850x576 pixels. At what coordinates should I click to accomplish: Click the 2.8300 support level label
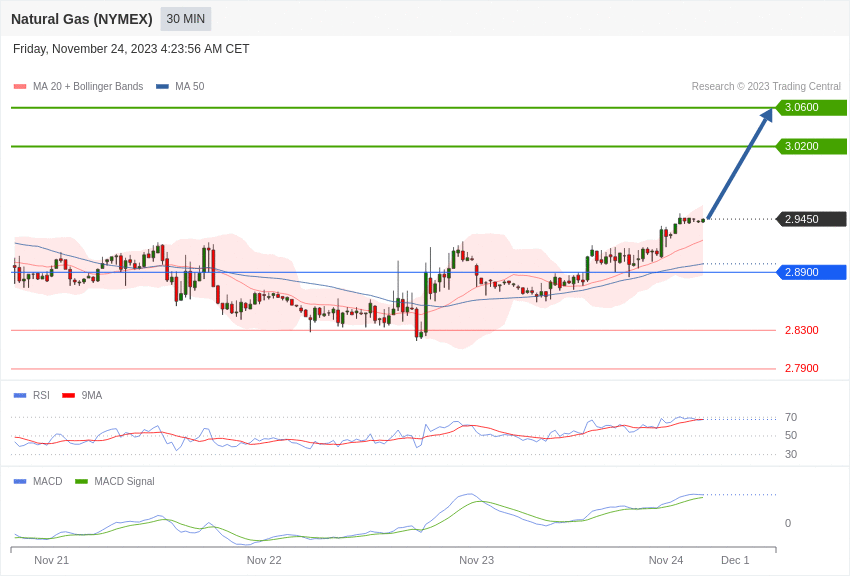click(x=802, y=331)
